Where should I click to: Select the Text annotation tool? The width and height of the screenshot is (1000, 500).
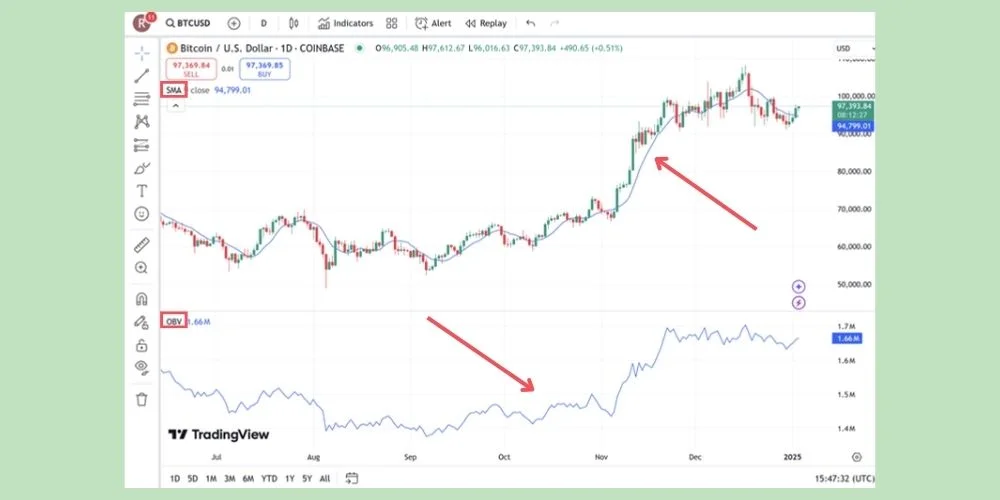(142, 190)
